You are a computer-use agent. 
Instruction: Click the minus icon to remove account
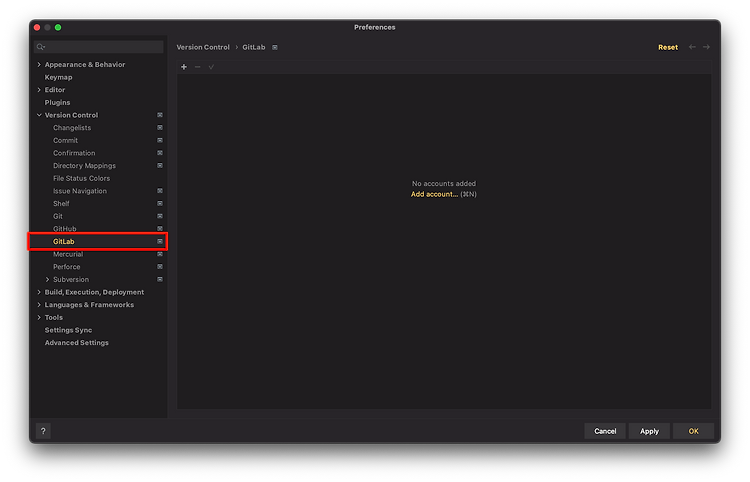[198, 67]
